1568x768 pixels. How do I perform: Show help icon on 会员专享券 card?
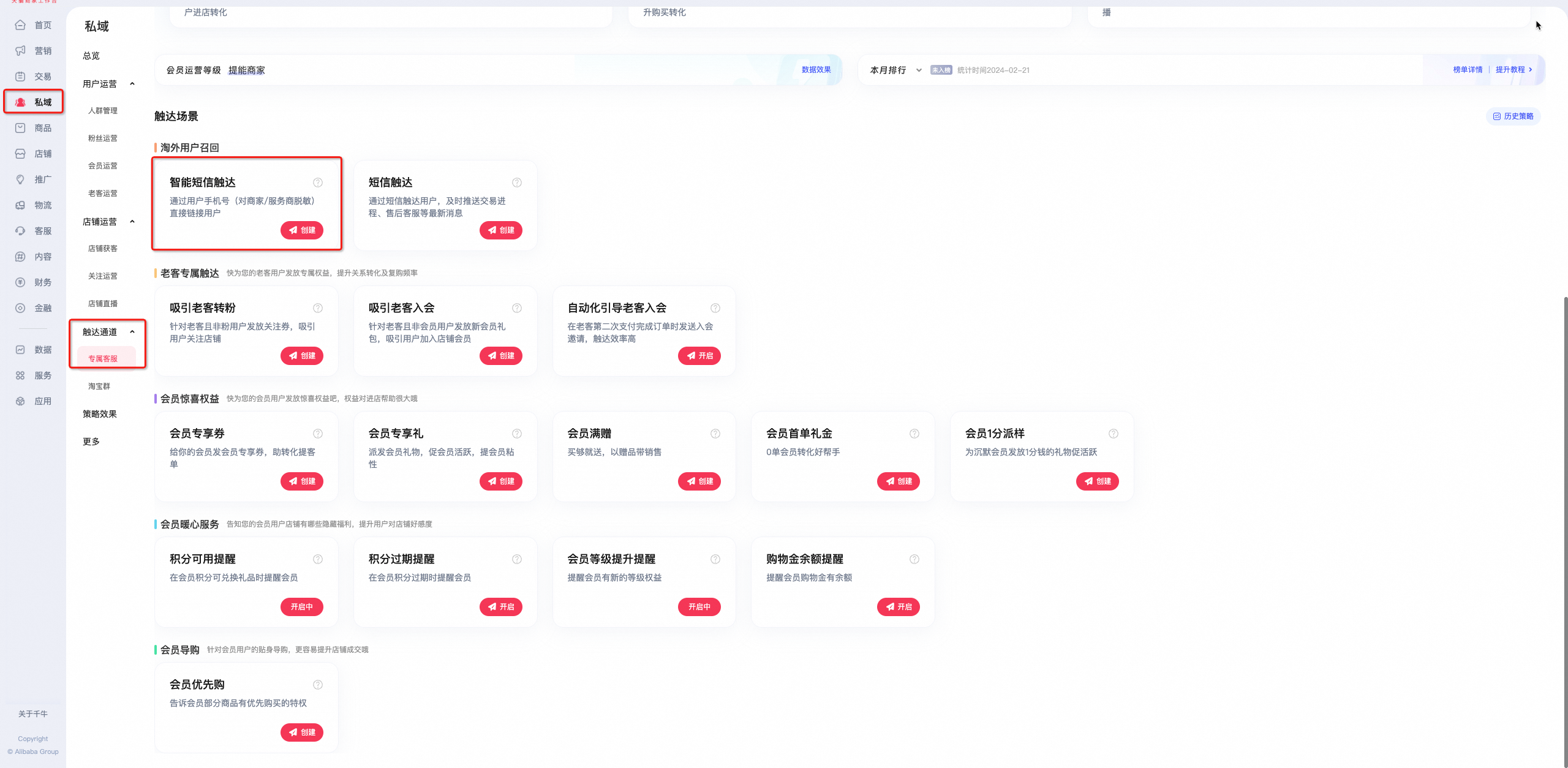(x=318, y=434)
